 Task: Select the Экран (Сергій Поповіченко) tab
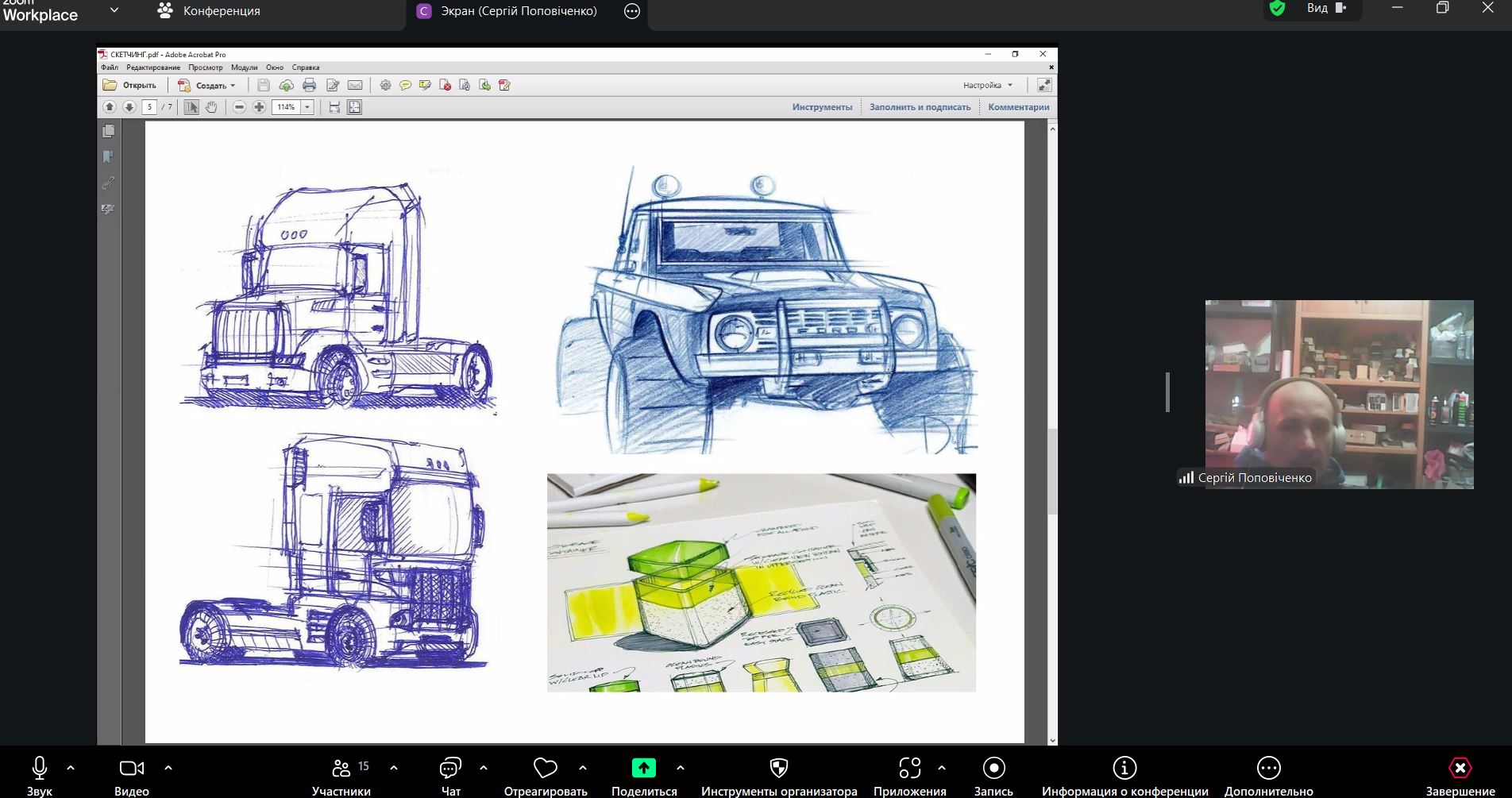[x=518, y=11]
